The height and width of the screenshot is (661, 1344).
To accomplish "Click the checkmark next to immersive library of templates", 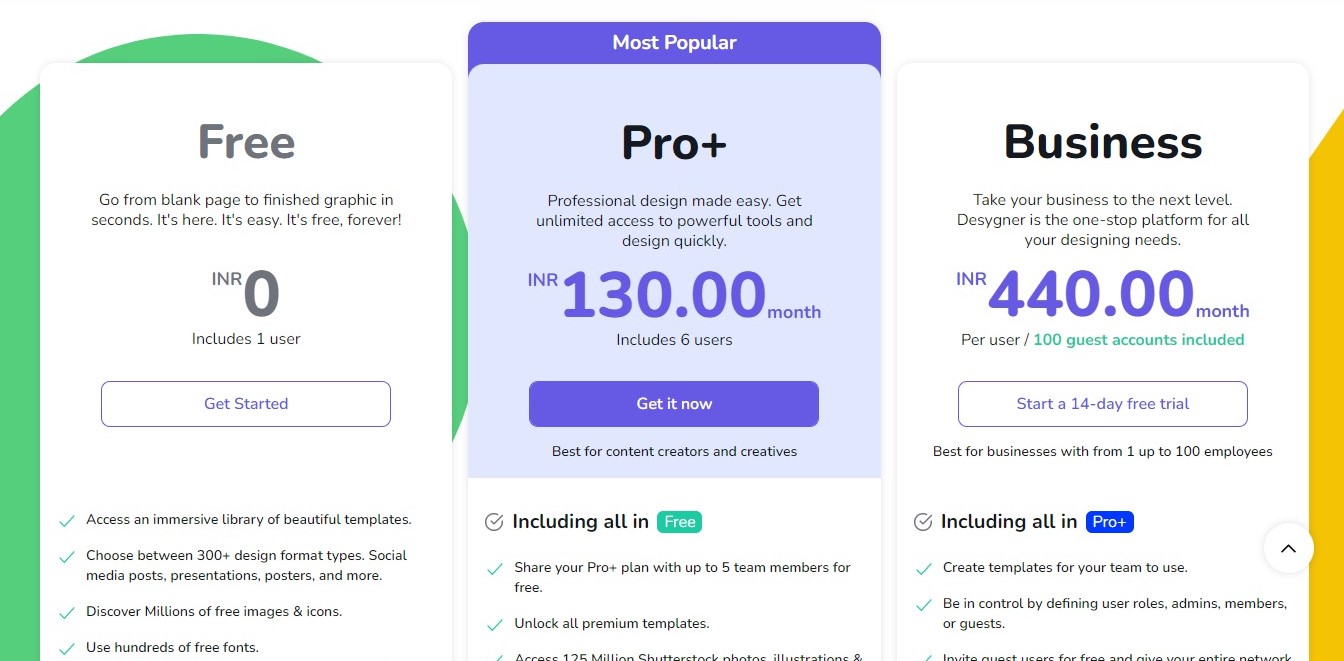I will click(x=67, y=521).
